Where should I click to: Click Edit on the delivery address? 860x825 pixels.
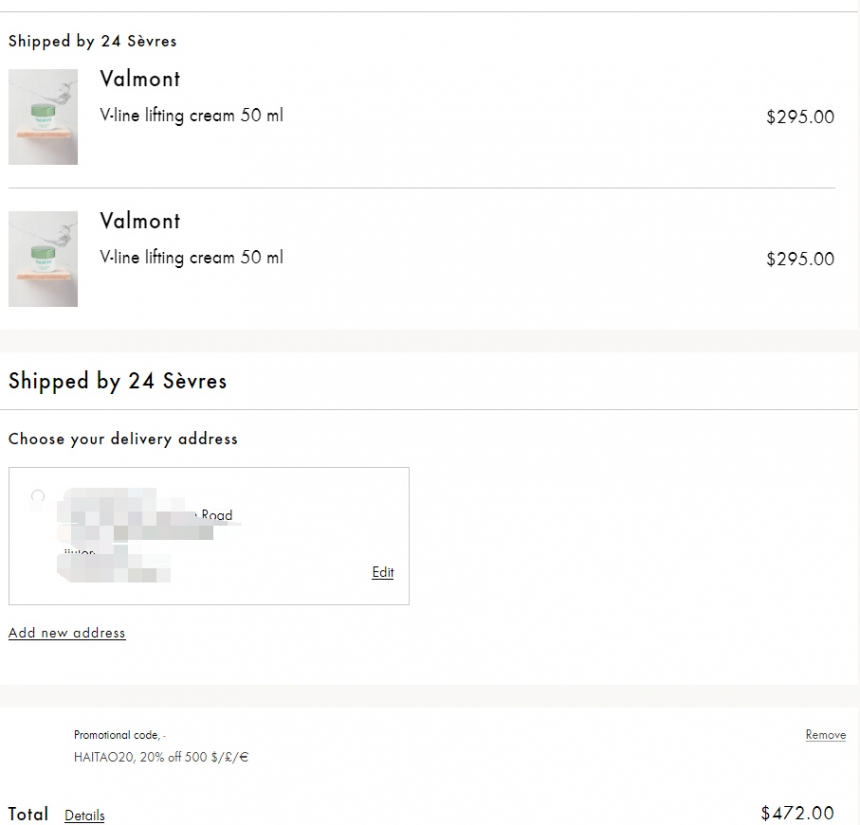(x=383, y=572)
